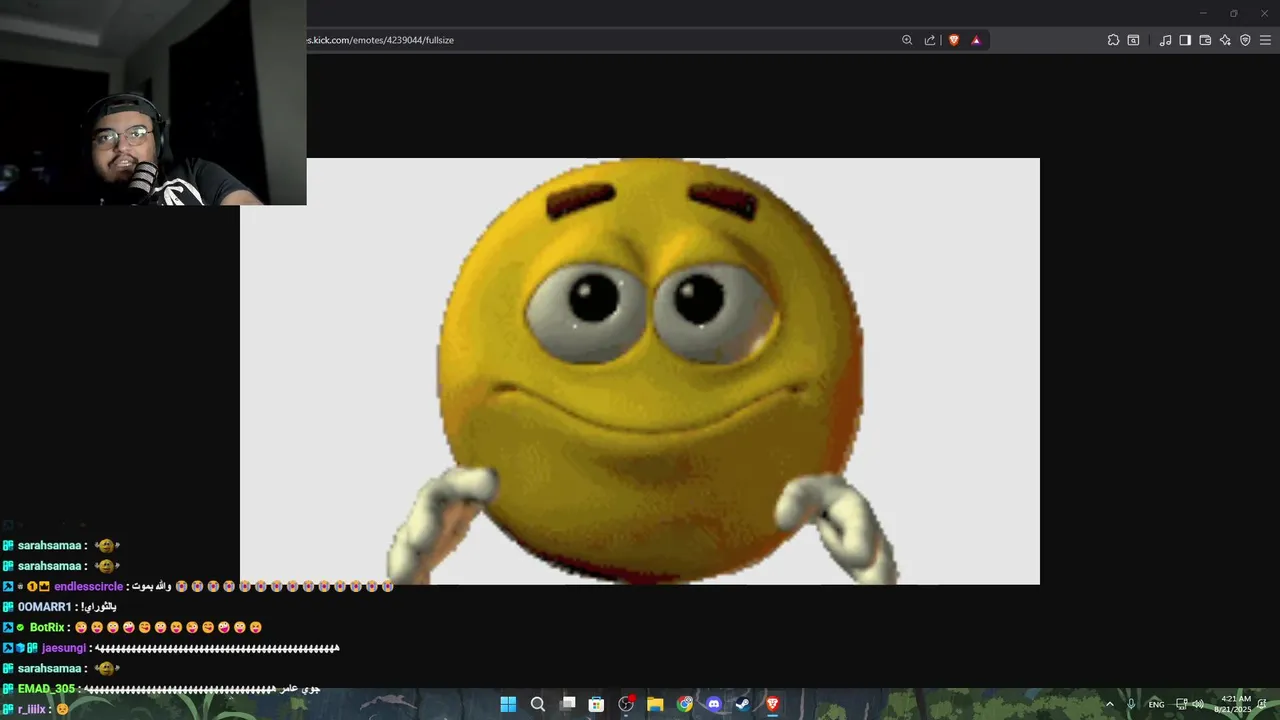Click chat username r_iiilx
This screenshot has width=1280, height=720.
[x=32, y=709]
